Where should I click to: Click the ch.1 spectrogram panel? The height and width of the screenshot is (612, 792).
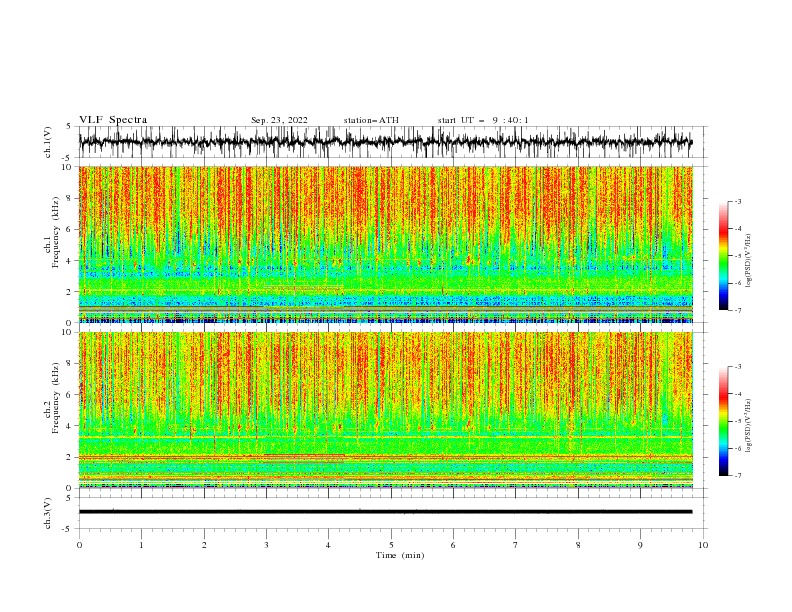(x=386, y=244)
